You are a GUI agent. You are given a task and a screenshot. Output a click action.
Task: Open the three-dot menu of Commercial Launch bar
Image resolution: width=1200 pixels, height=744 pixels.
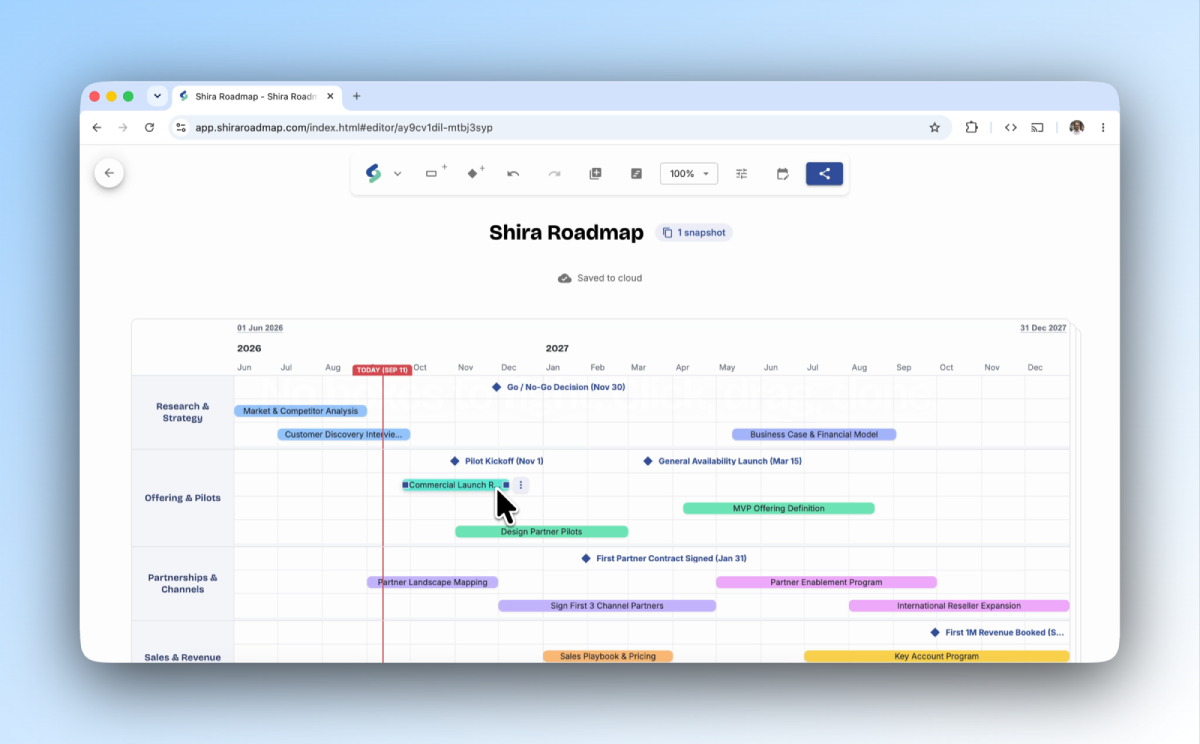point(521,485)
